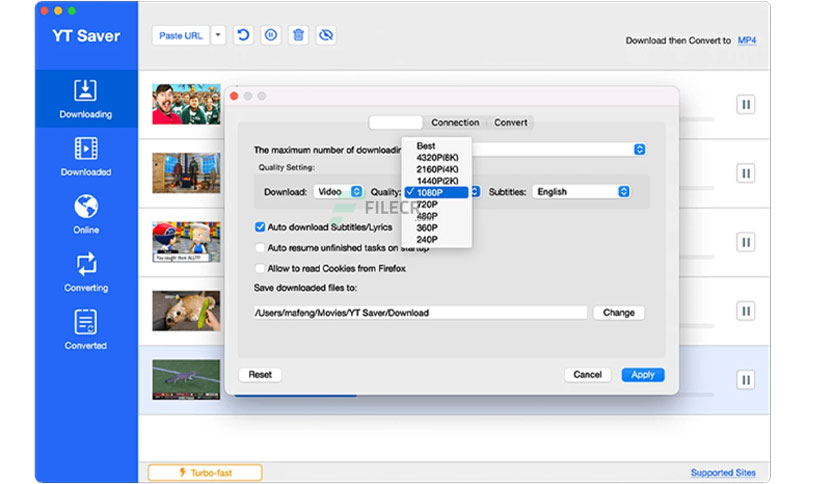Viewport: 836px width, 484px height.
Task: Switch to the Convert tab
Action: pyautogui.click(x=510, y=123)
